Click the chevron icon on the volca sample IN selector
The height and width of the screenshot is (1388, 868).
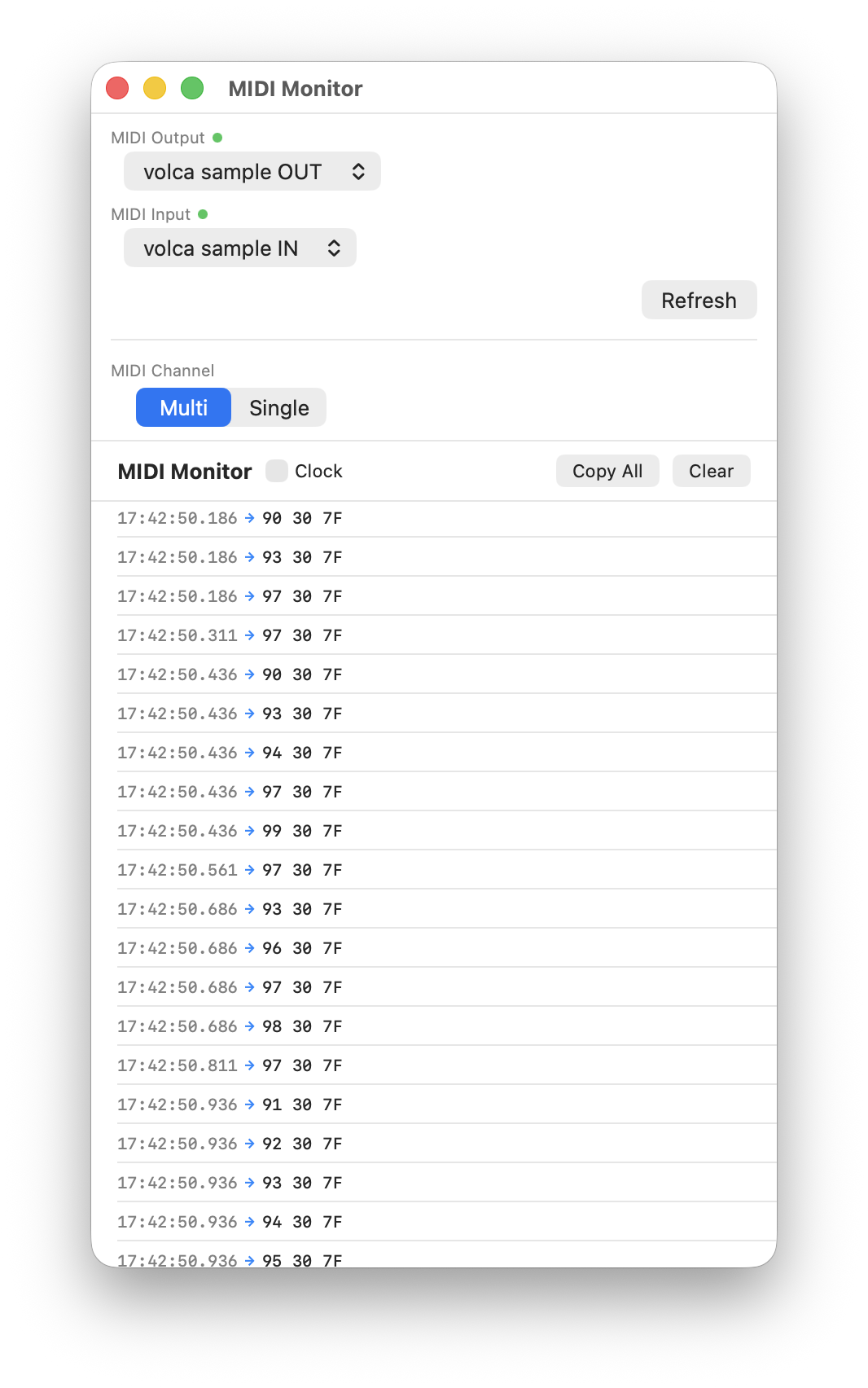pyautogui.click(x=335, y=248)
